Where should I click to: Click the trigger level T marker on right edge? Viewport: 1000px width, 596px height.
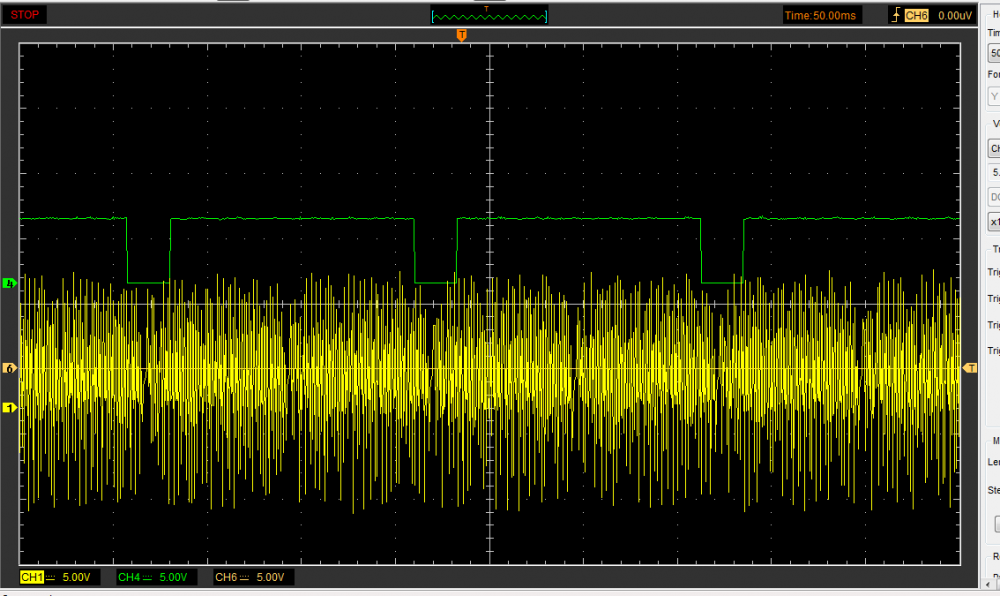pyautogui.click(x=969, y=369)
